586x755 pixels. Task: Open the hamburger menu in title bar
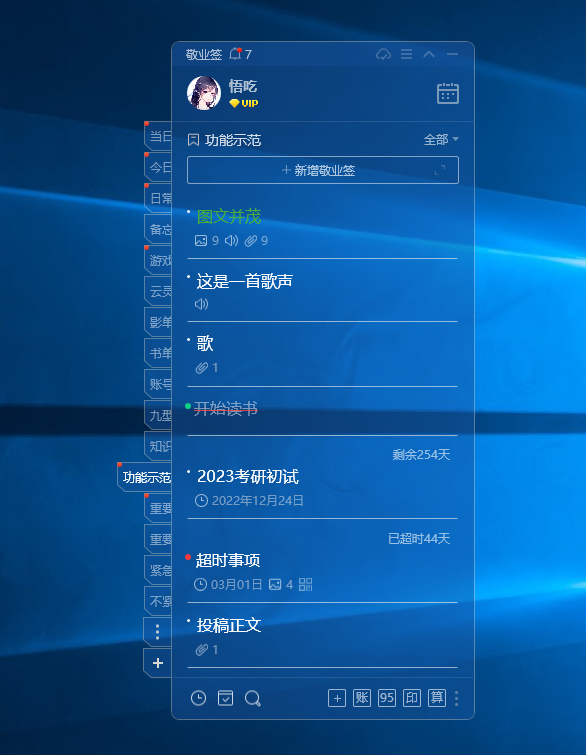coord(406,54)
